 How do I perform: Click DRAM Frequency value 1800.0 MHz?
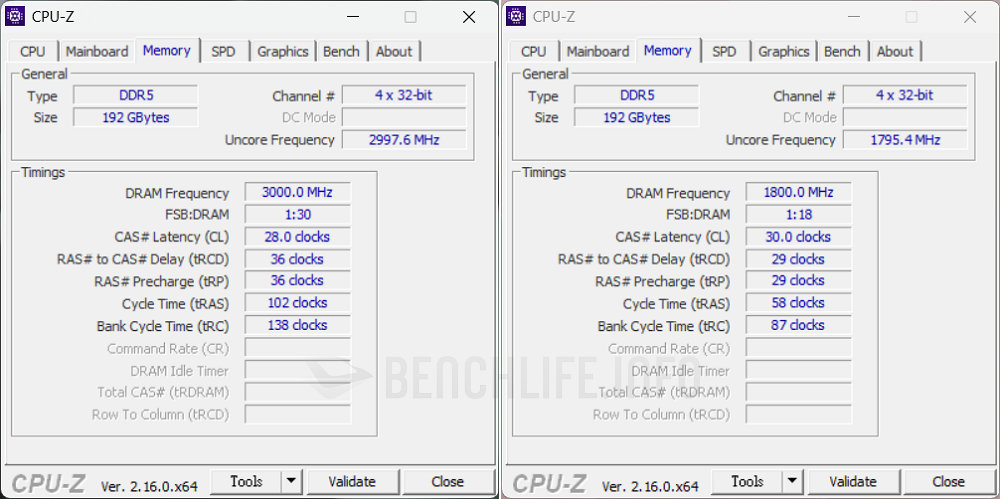click(798, 193)
